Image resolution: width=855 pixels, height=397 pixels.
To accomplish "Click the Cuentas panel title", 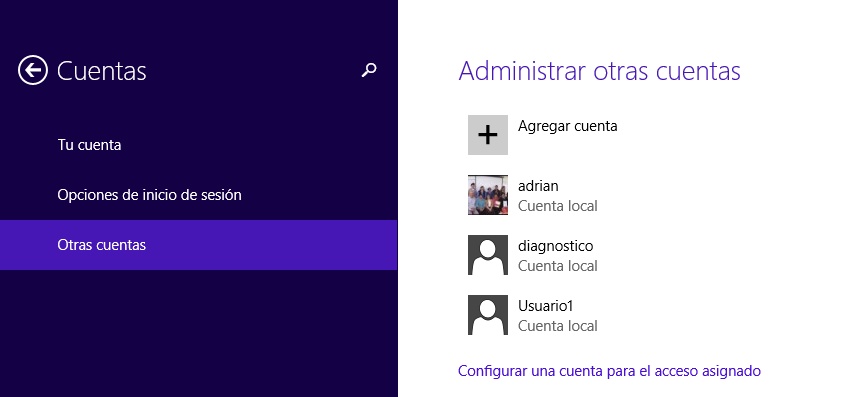I will click(101, 71).
